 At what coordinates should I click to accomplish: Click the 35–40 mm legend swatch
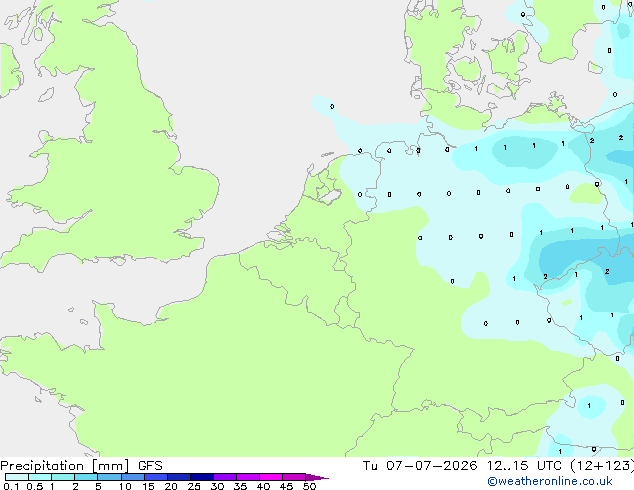click(x=248, y=477)
